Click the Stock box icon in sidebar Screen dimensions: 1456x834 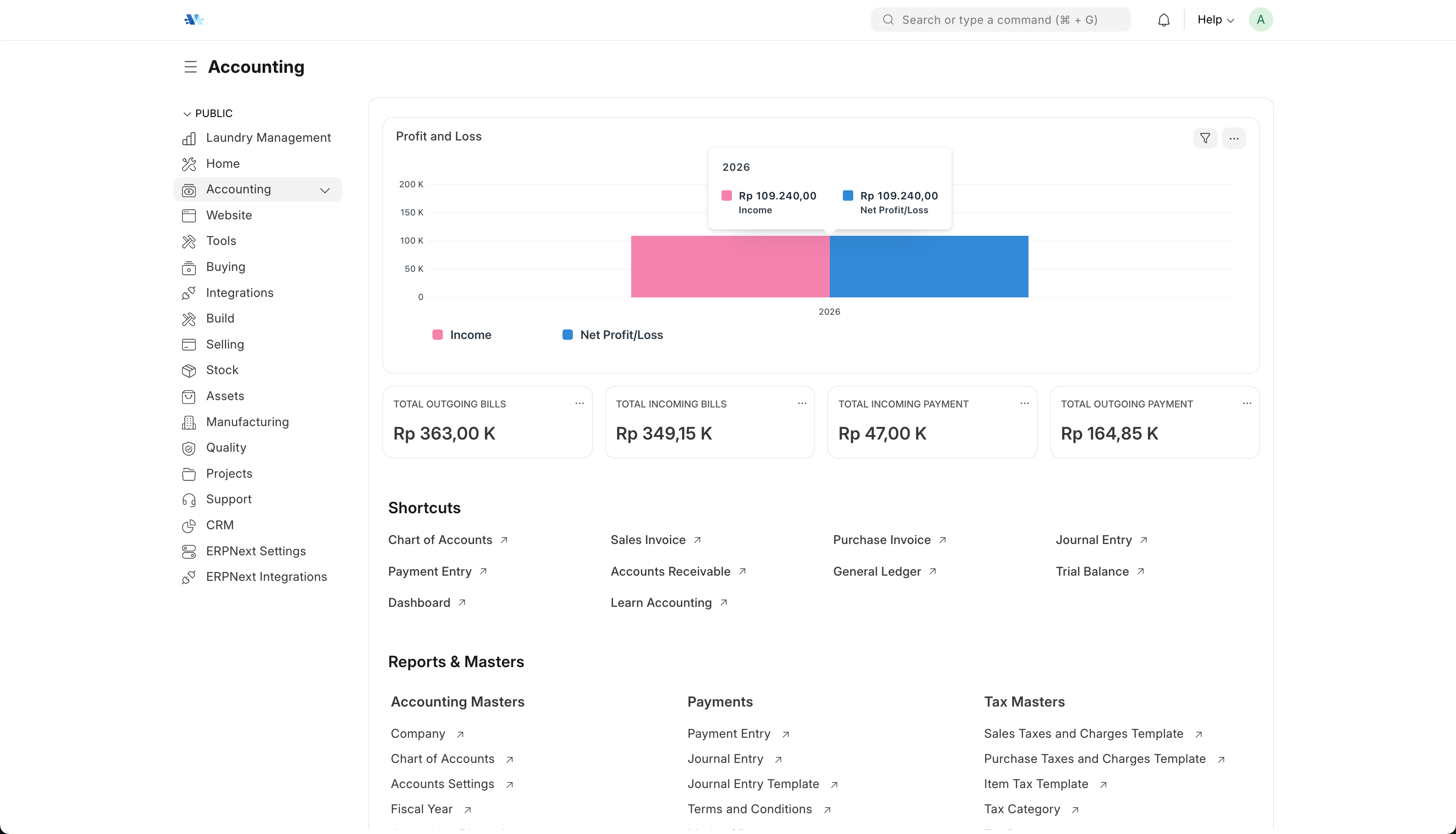pyautogui.click(x=189, y=371)
